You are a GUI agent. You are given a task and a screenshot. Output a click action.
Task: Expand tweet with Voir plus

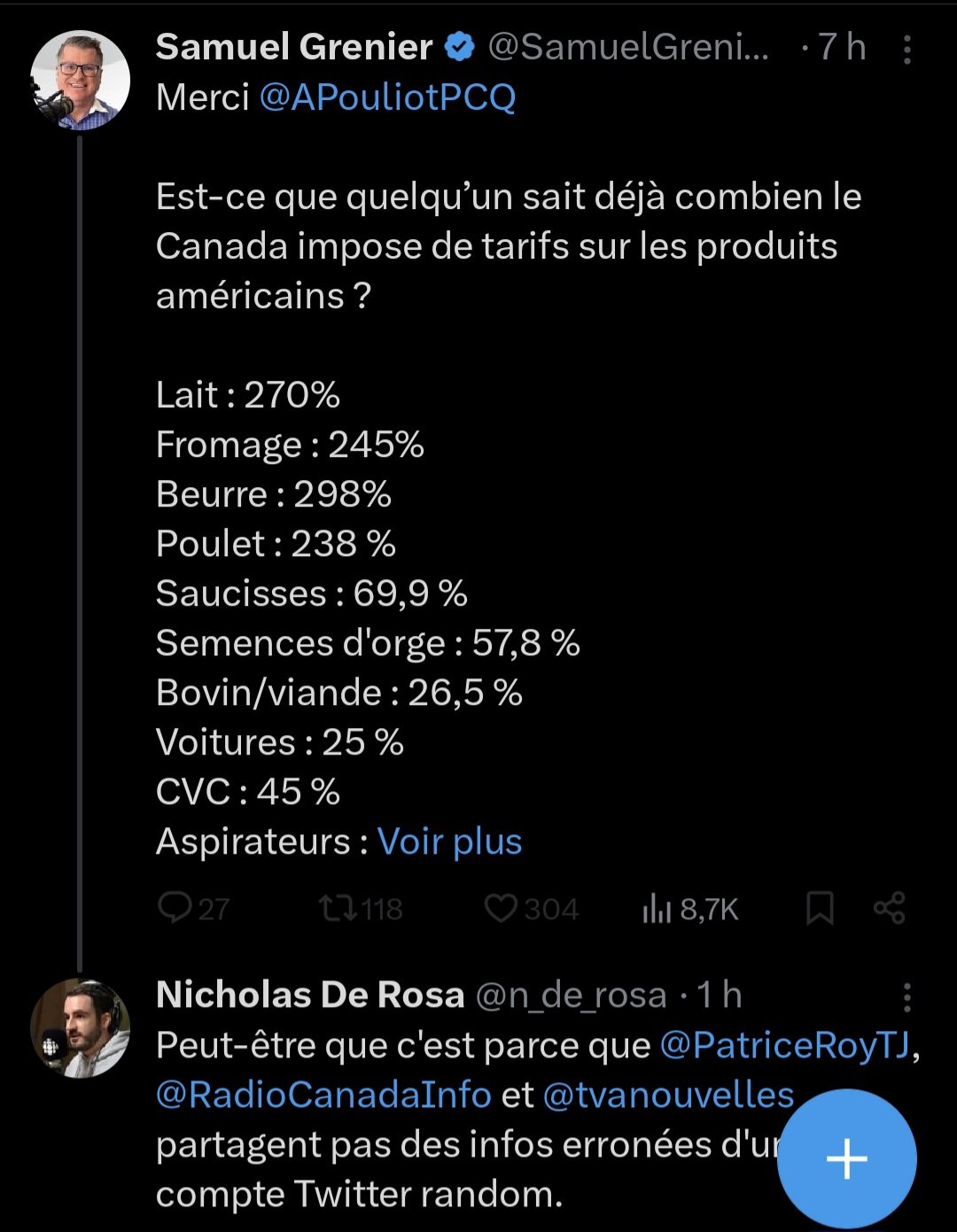(449, 841)
